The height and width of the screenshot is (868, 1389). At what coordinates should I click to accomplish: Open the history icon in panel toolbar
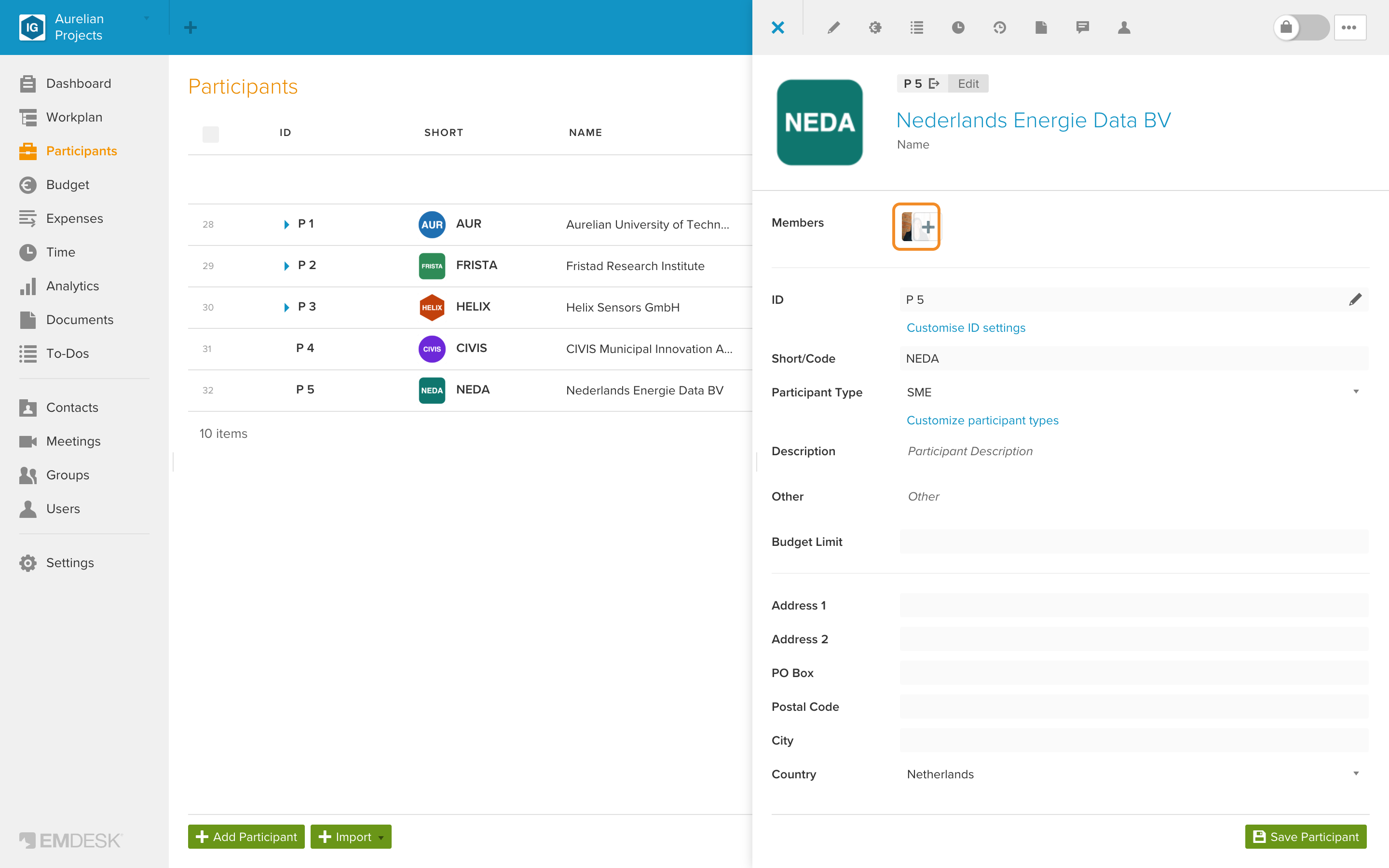[x=999, y=27]
